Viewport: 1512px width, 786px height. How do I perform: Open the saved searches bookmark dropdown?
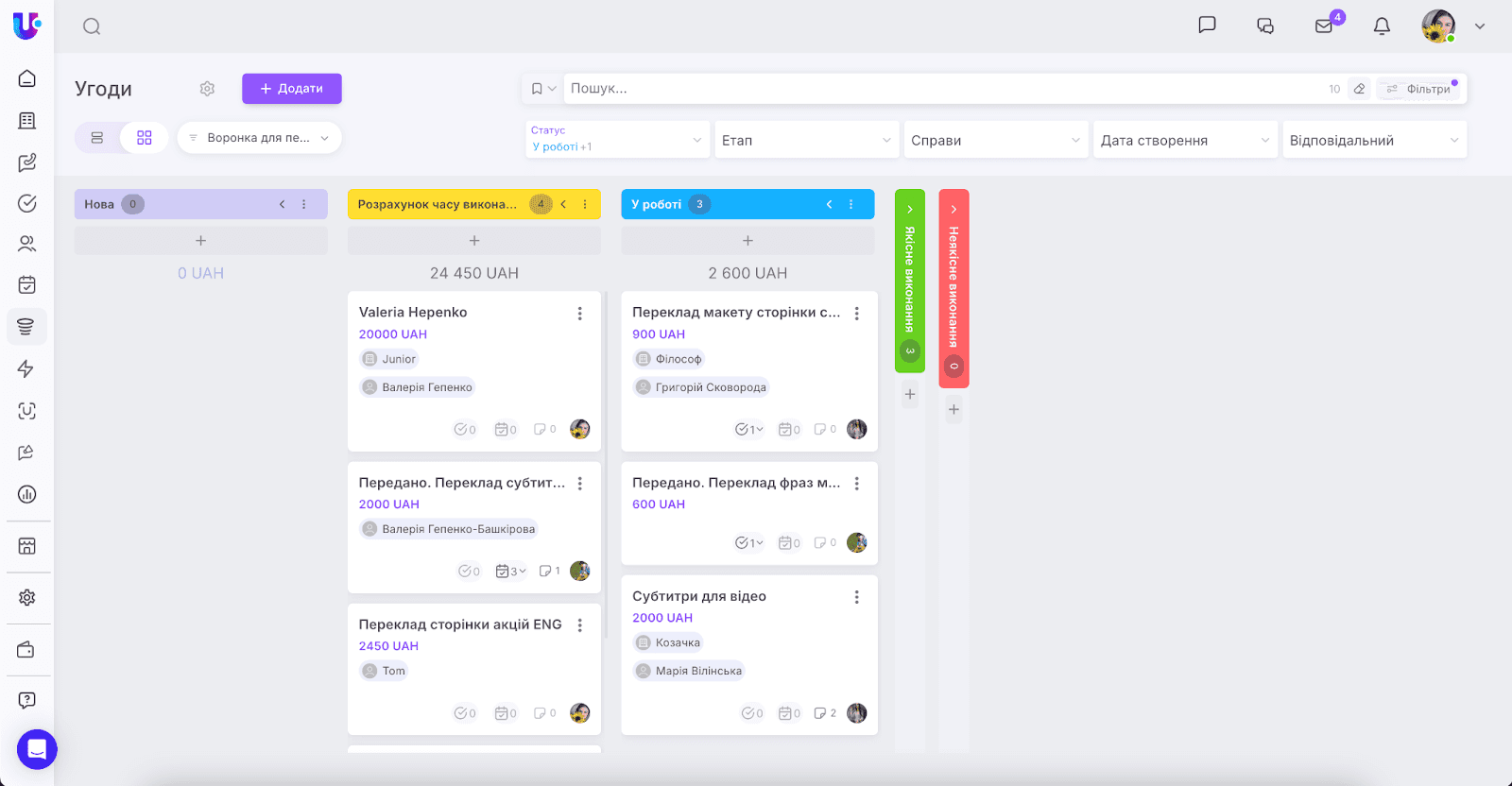(542, 89)
